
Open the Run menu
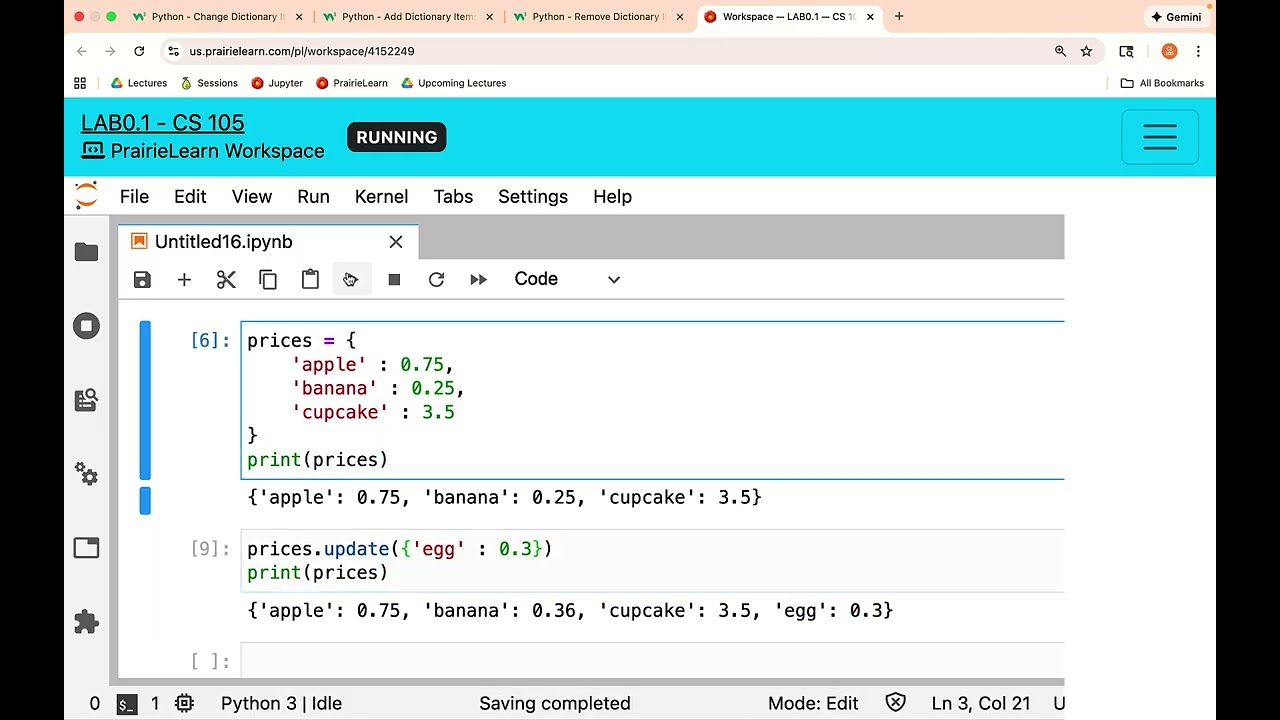pos(313,196)
